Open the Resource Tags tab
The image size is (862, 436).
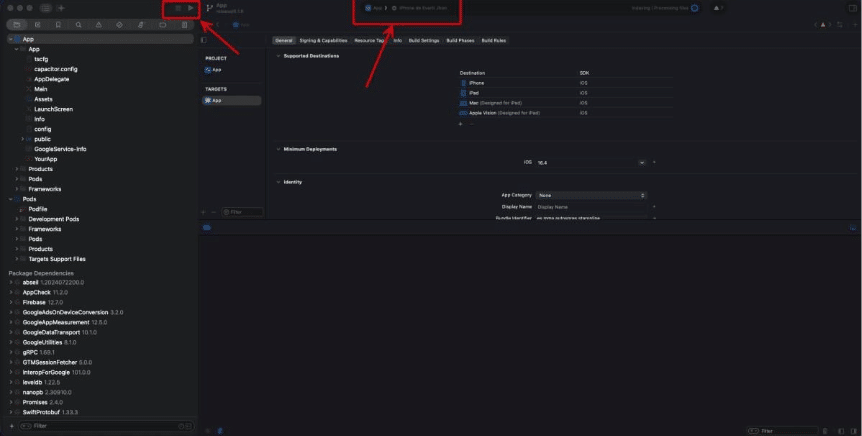[369, 41]
